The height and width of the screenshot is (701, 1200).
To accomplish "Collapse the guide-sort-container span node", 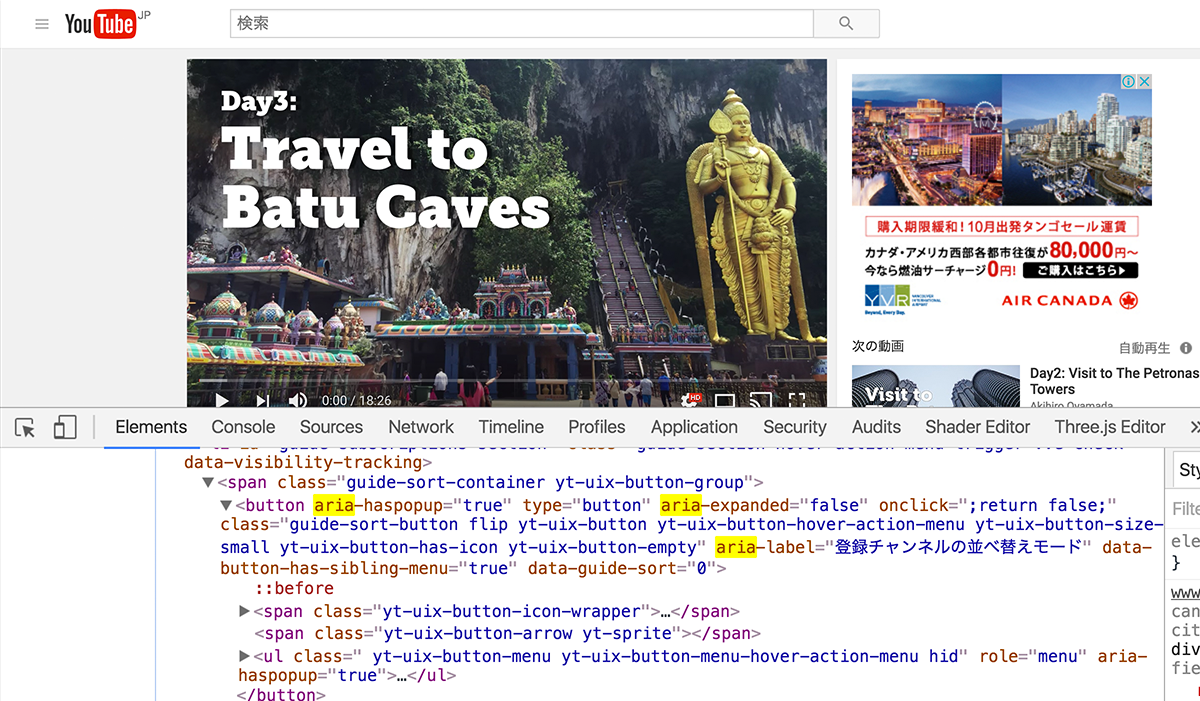I will 208,482.
